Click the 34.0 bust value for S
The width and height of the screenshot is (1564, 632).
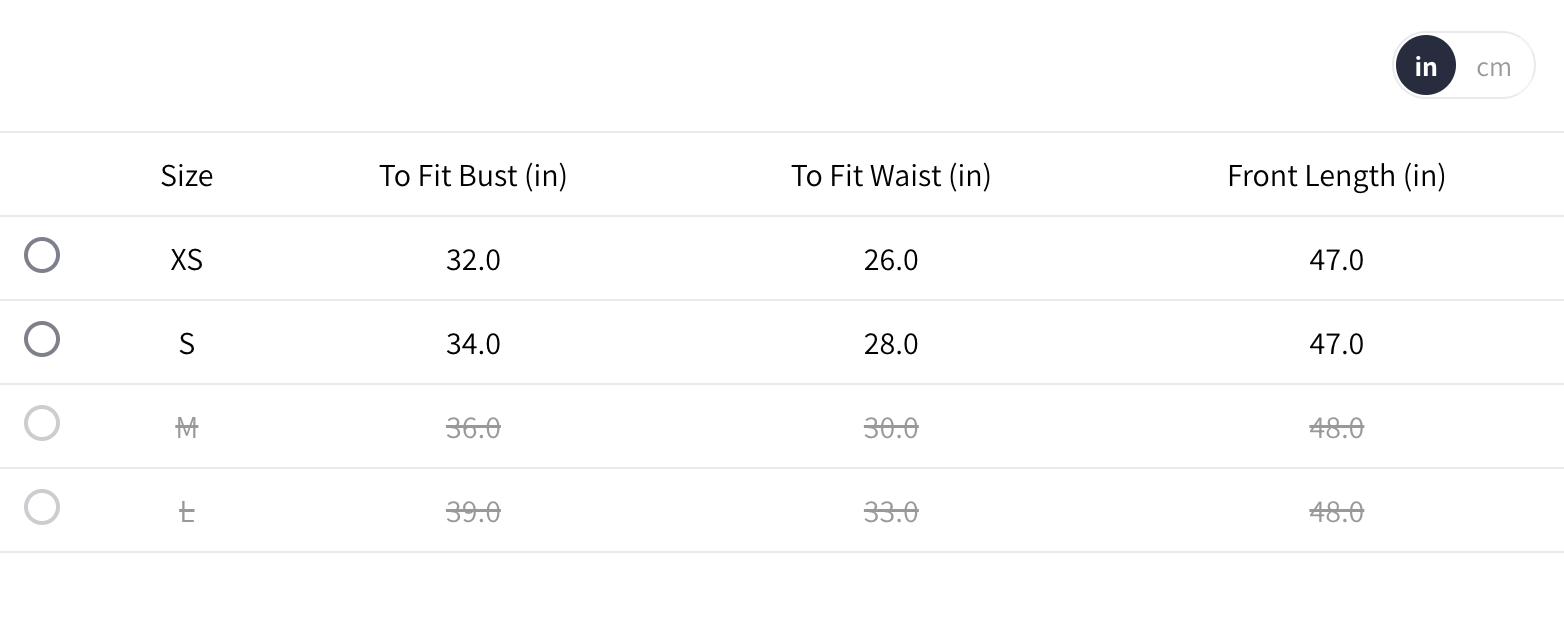pyautogui.click(x=473, y=344)
